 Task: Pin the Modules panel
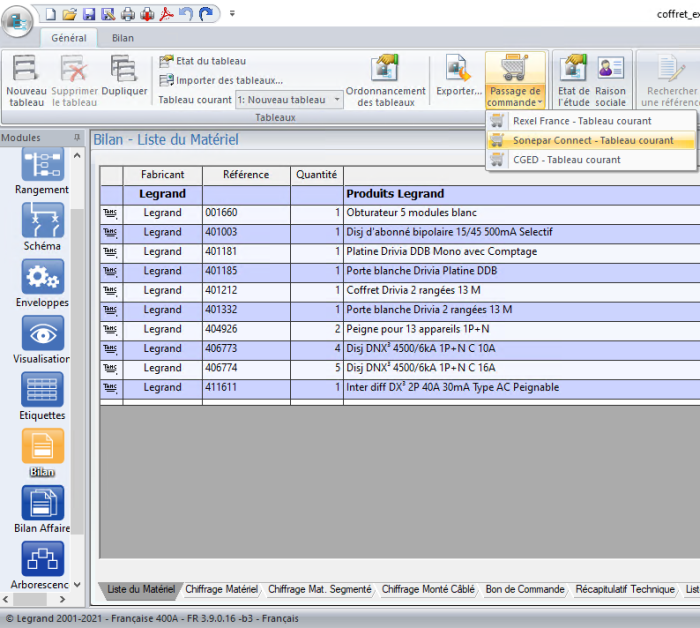click(x=77, y=137)
